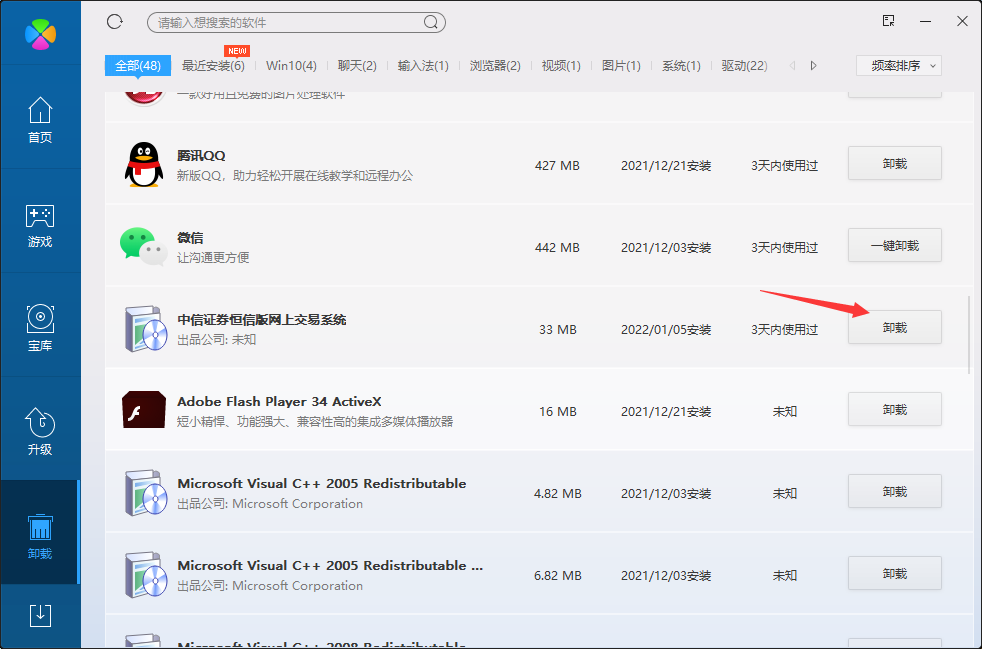Uninstall Visual C++ 2005 6.82 MB entry
The height and width of the screenshot is (649, 982).
point(895,574)
